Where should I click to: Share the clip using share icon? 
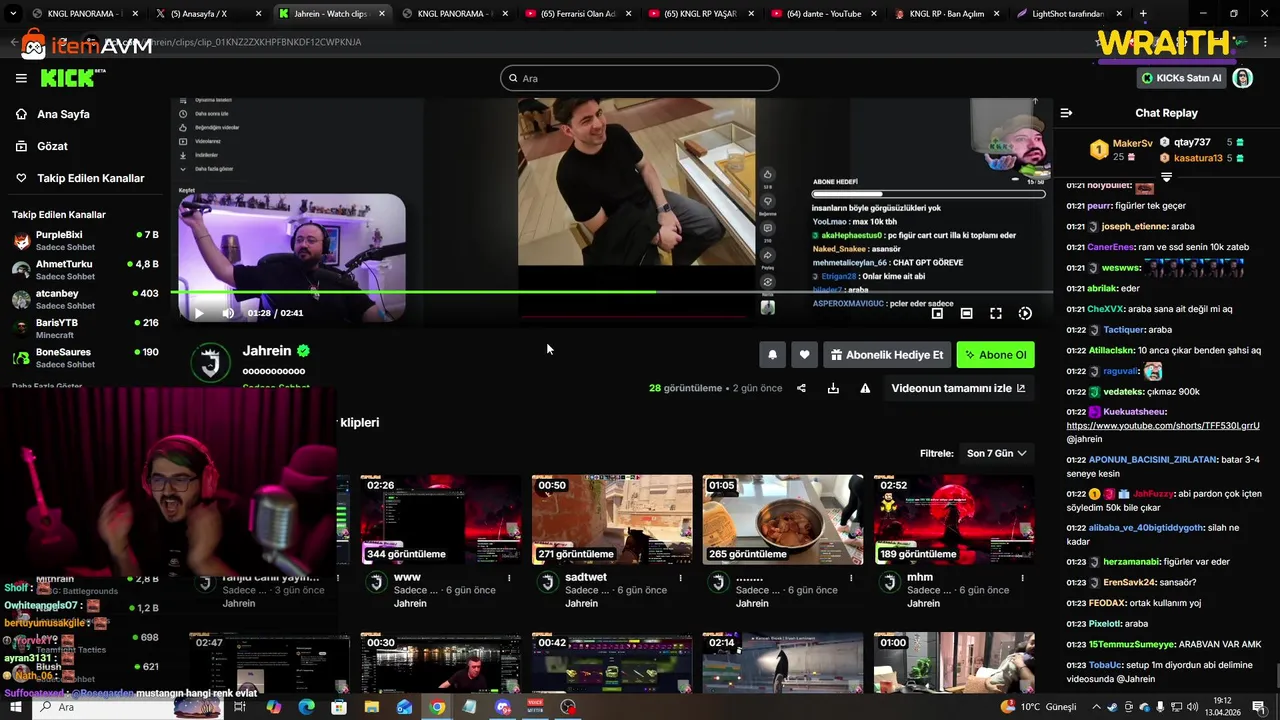pyautogui.click(x=801, y=388)
